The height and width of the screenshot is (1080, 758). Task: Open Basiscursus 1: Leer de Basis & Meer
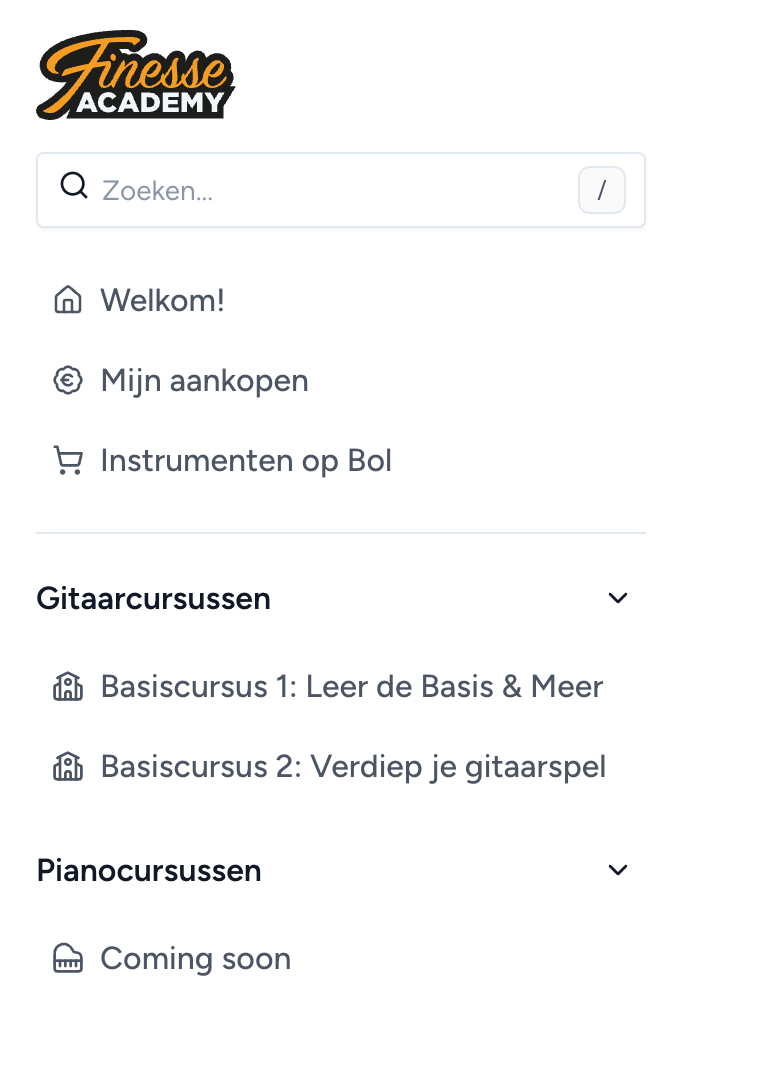pyautogui.click(x=352, y=687)
